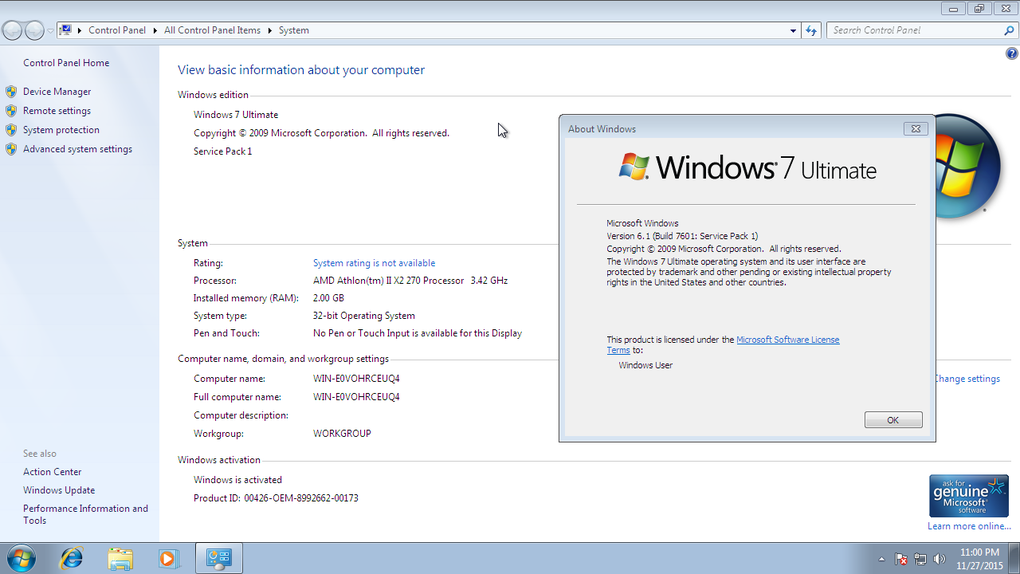This screenshot has height=574, width=1020.
Task: Click Service Pack 1 under Windows edition
Action: tap(222, 152)
